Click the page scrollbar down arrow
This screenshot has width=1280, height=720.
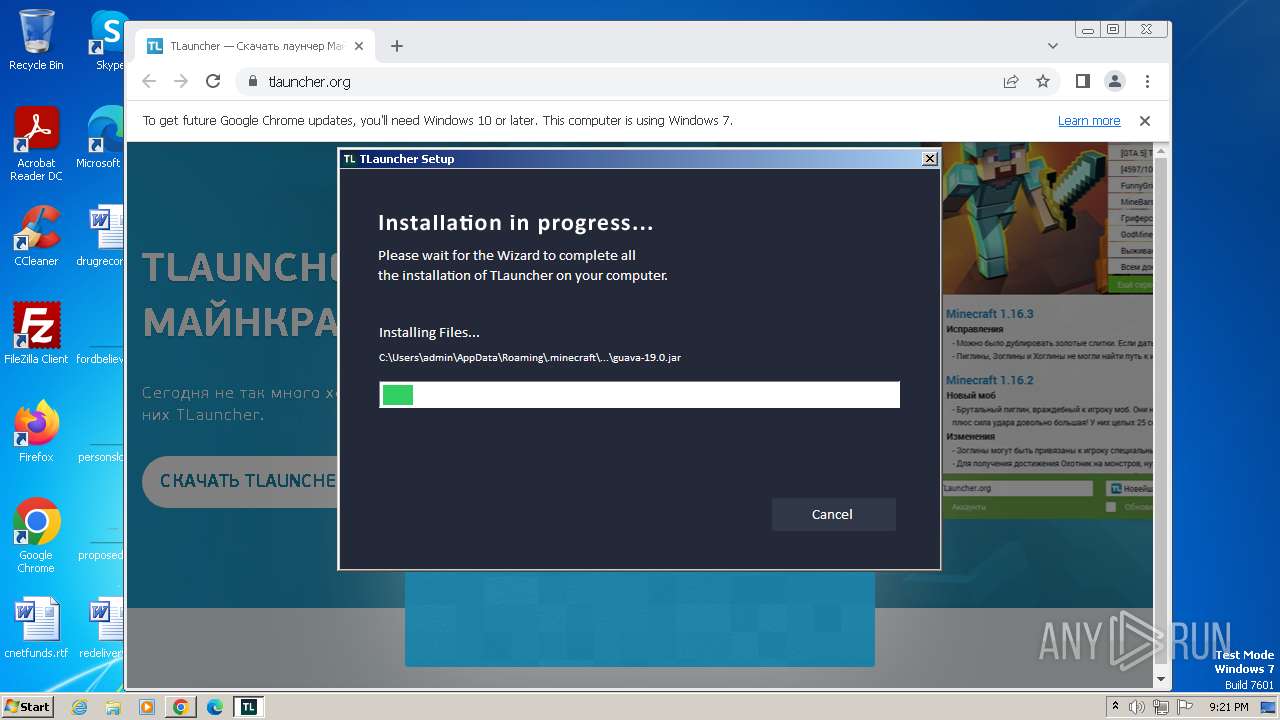(x=1161, y=680)
